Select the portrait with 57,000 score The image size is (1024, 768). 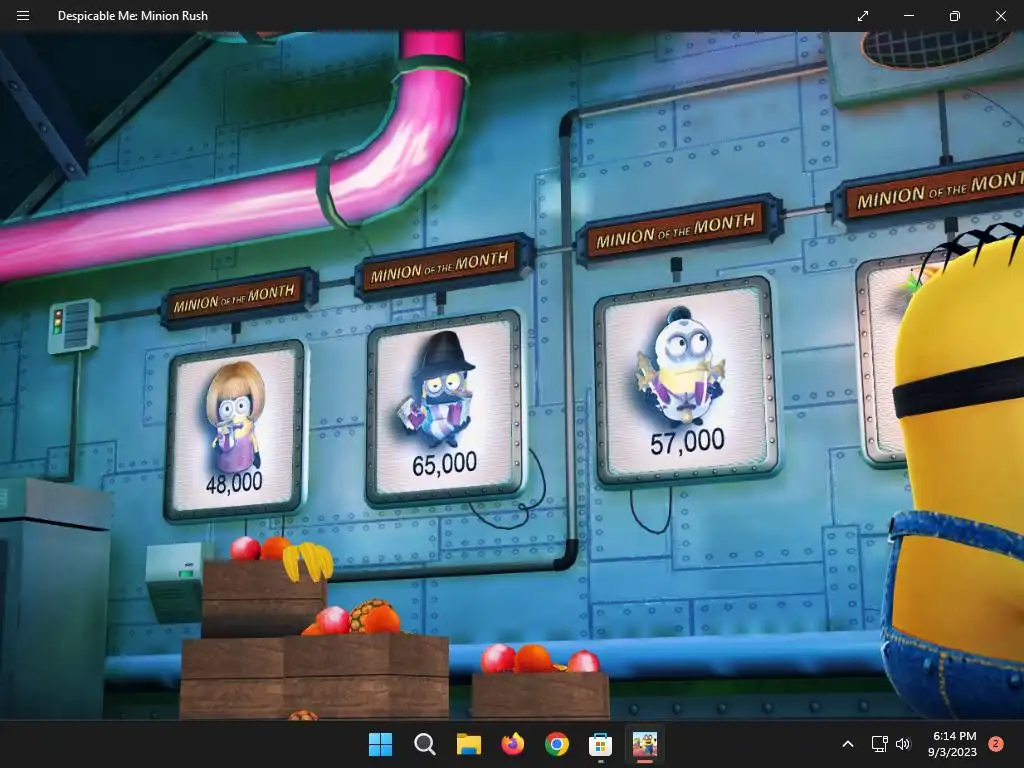686,382
